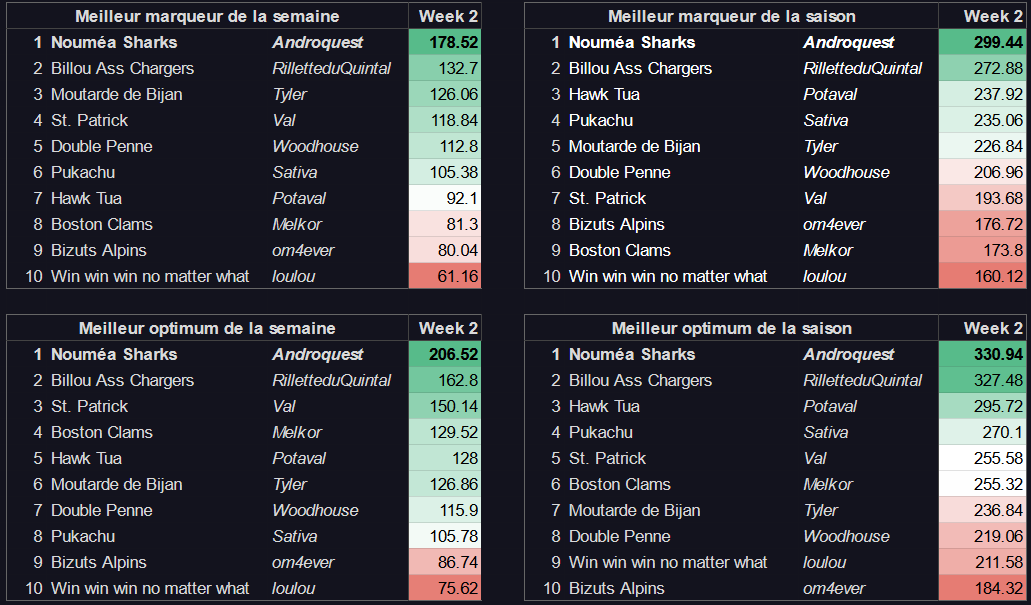Select the 330.94 optimum season cell

pyautogui.click(x=982, y=354)
